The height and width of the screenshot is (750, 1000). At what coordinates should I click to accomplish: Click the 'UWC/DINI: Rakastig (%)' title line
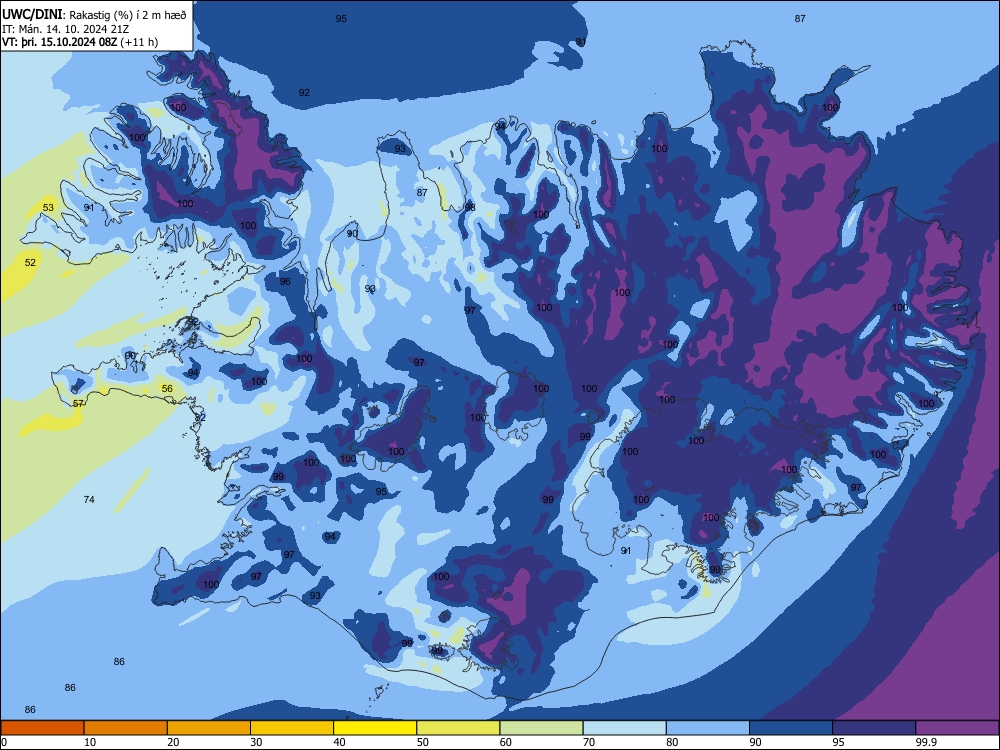(94, 14)
